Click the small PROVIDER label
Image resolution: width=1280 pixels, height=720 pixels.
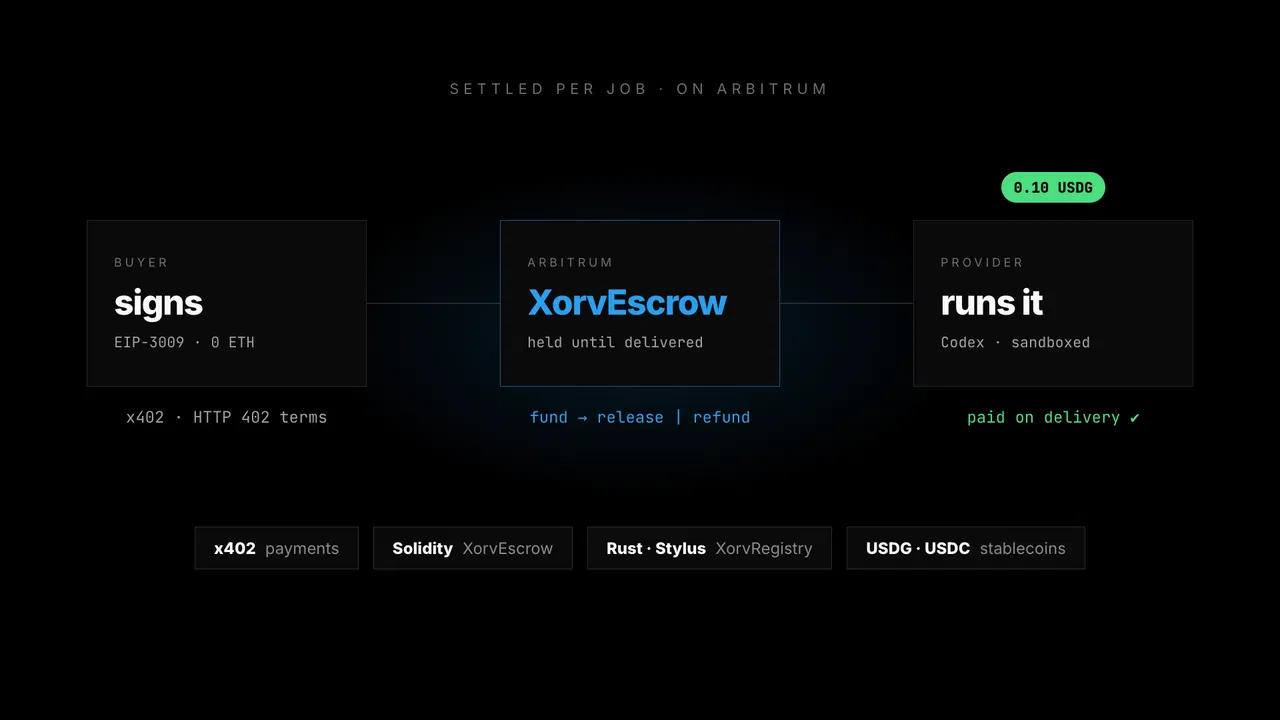click(982, 262)
